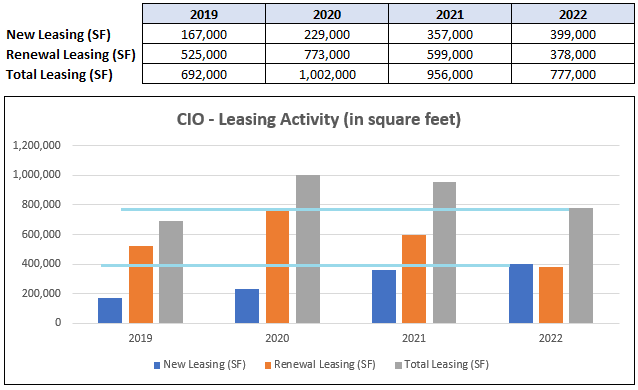638x390 pixels.
Task: Click the blue New Leasing legend swatch
Action: click(x=157, y=365)
